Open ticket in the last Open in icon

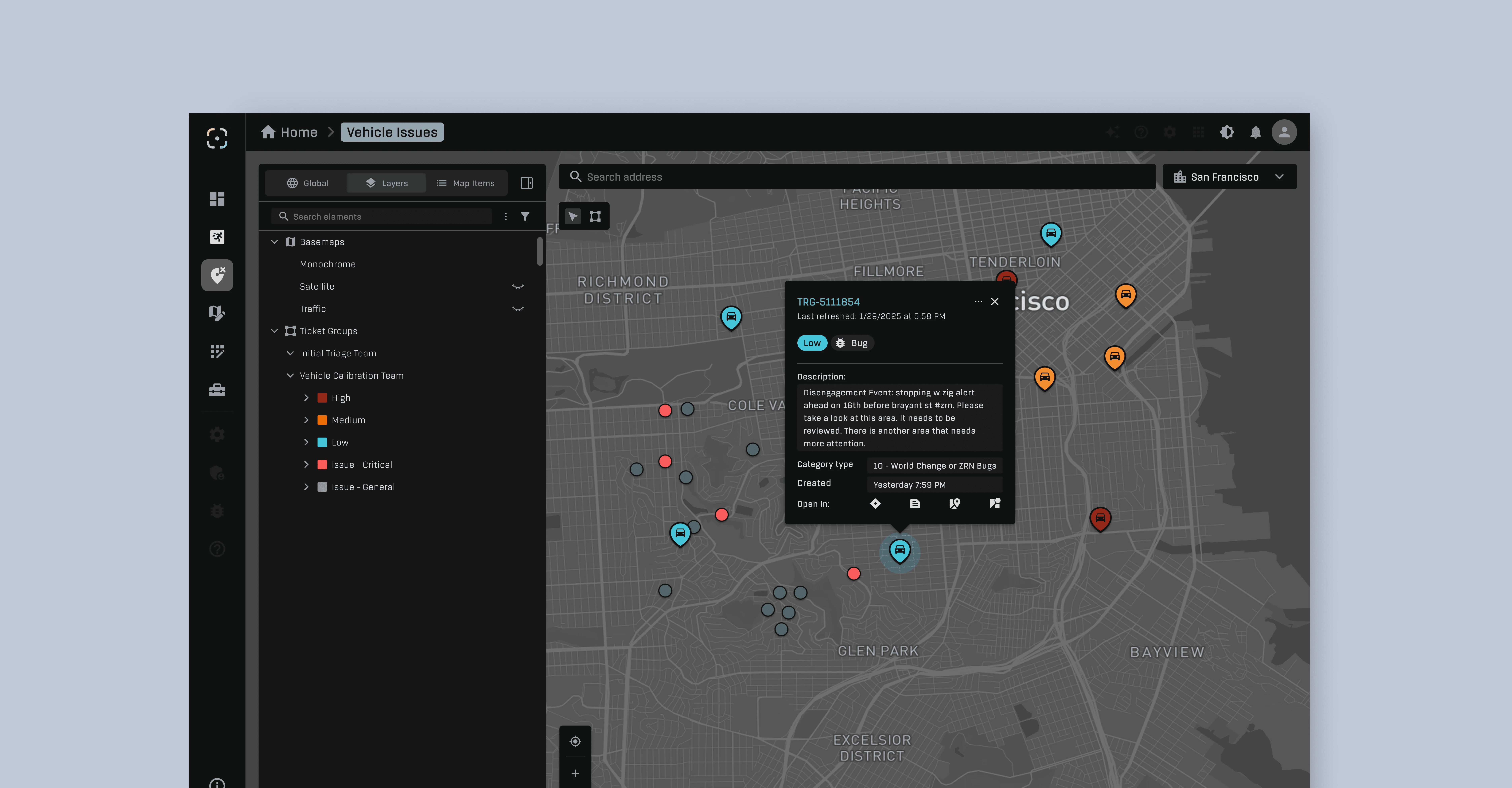[x=995, y=503]
